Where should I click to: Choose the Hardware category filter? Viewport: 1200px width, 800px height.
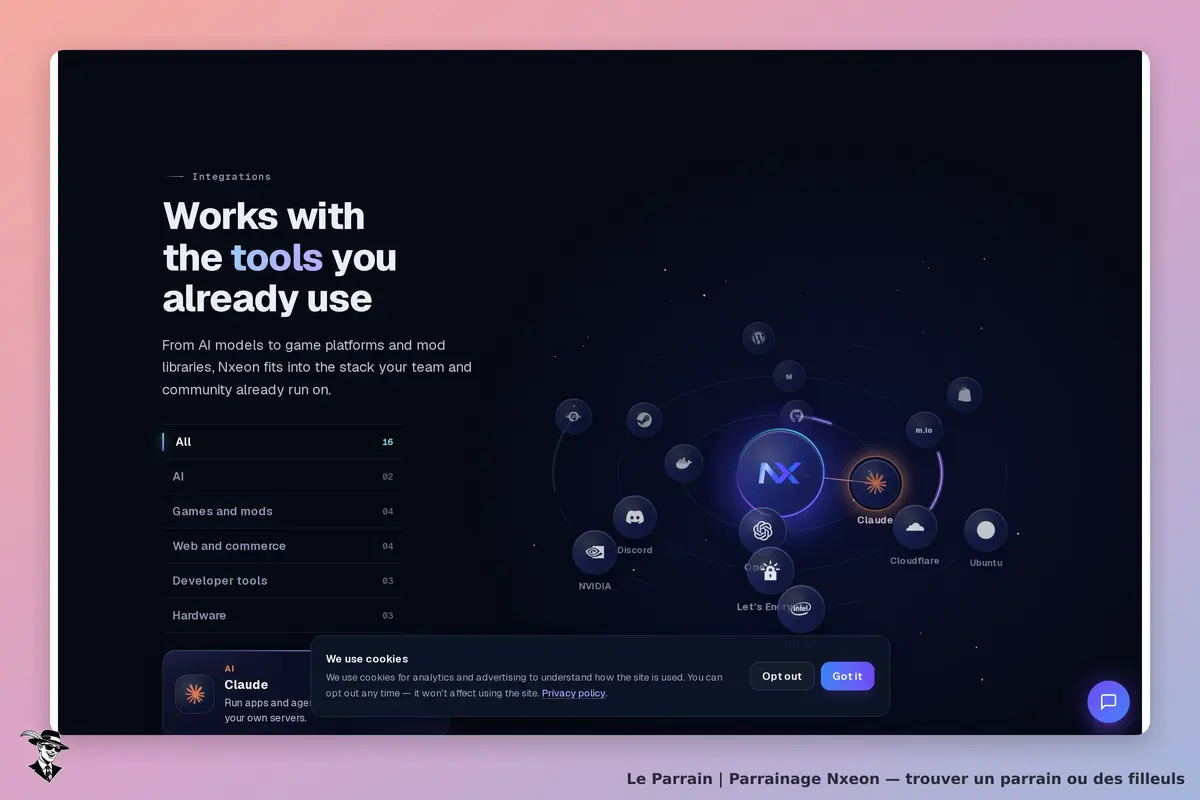pyautogui.click(x=283, y=615)
